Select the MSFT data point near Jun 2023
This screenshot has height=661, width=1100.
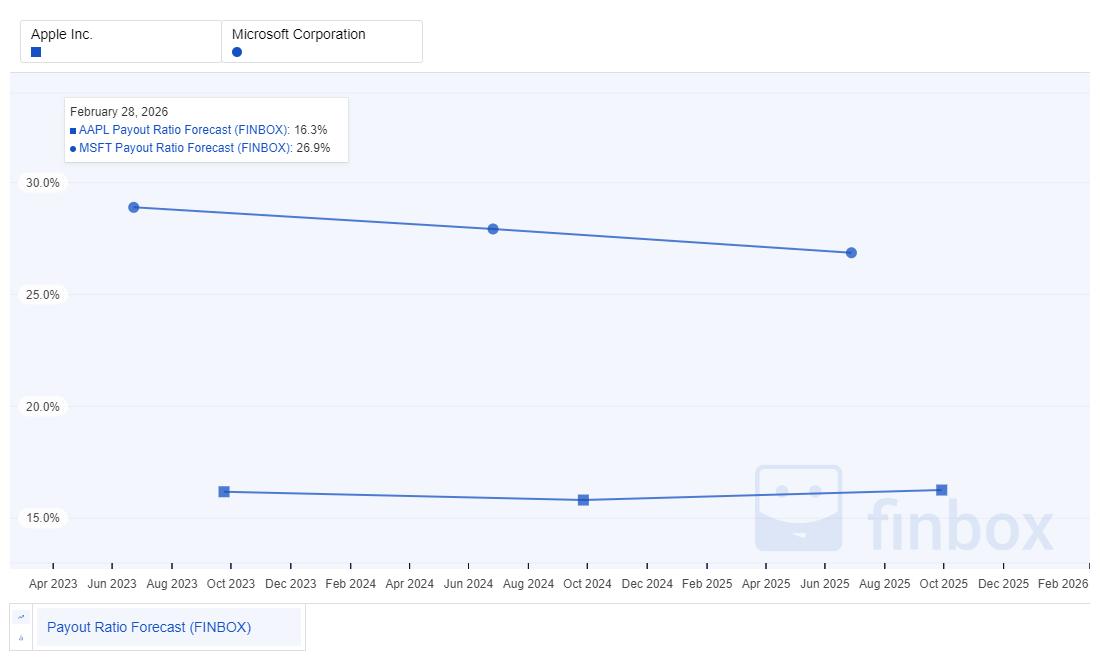[x=133, y=207]
